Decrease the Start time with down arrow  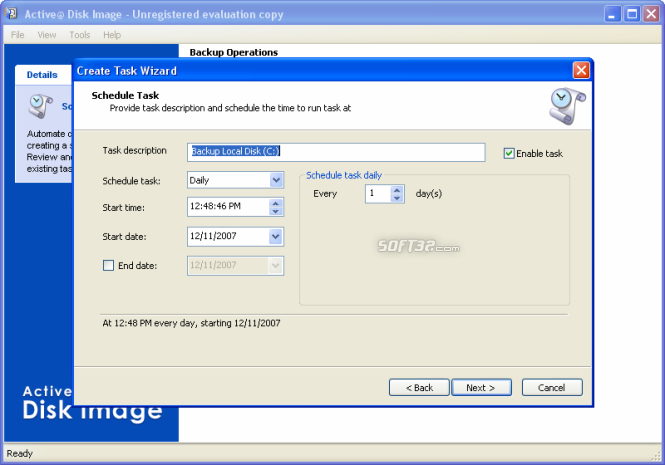(276, 211)
